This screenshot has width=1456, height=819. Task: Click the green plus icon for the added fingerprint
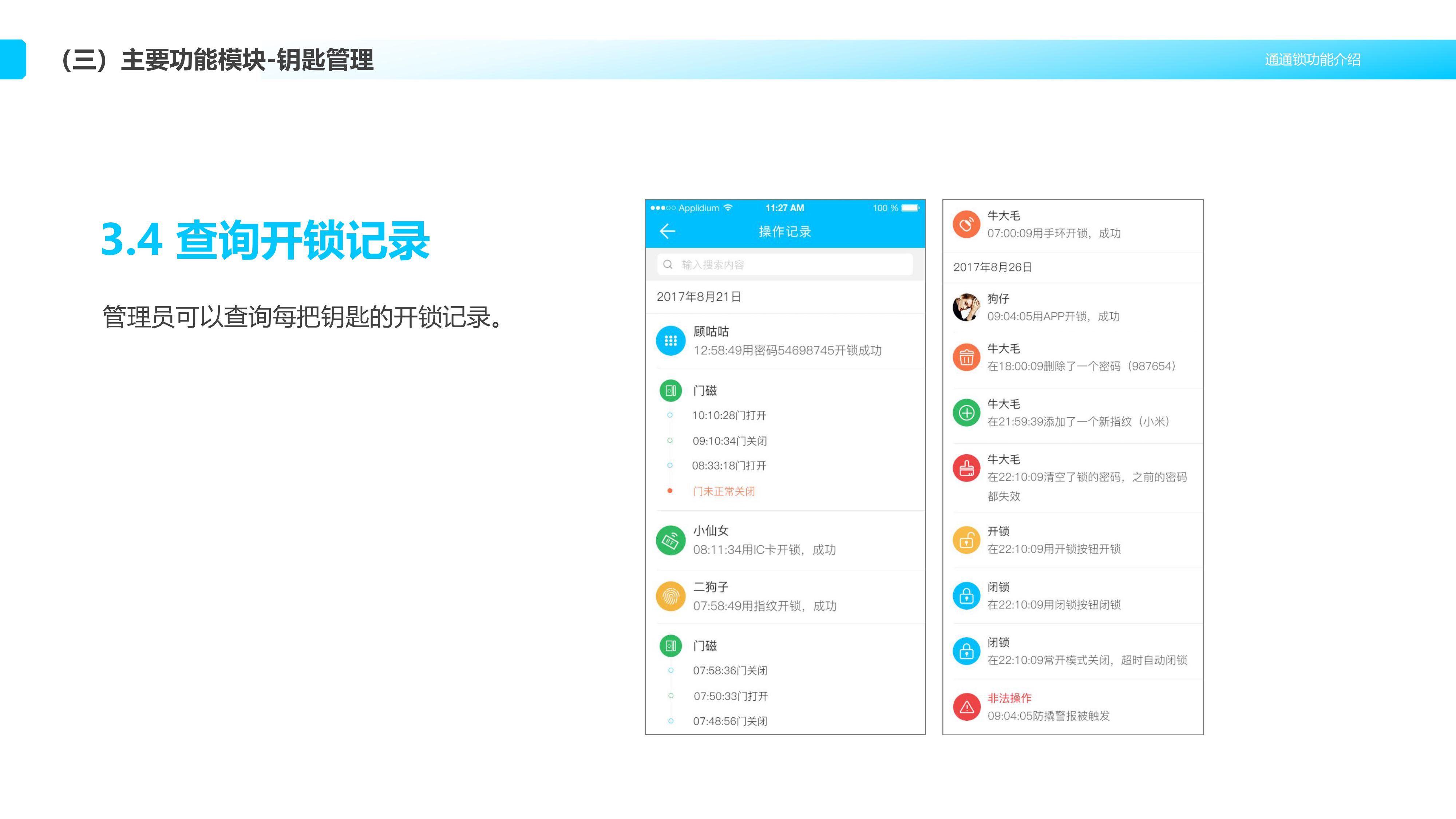click(966, 413)
